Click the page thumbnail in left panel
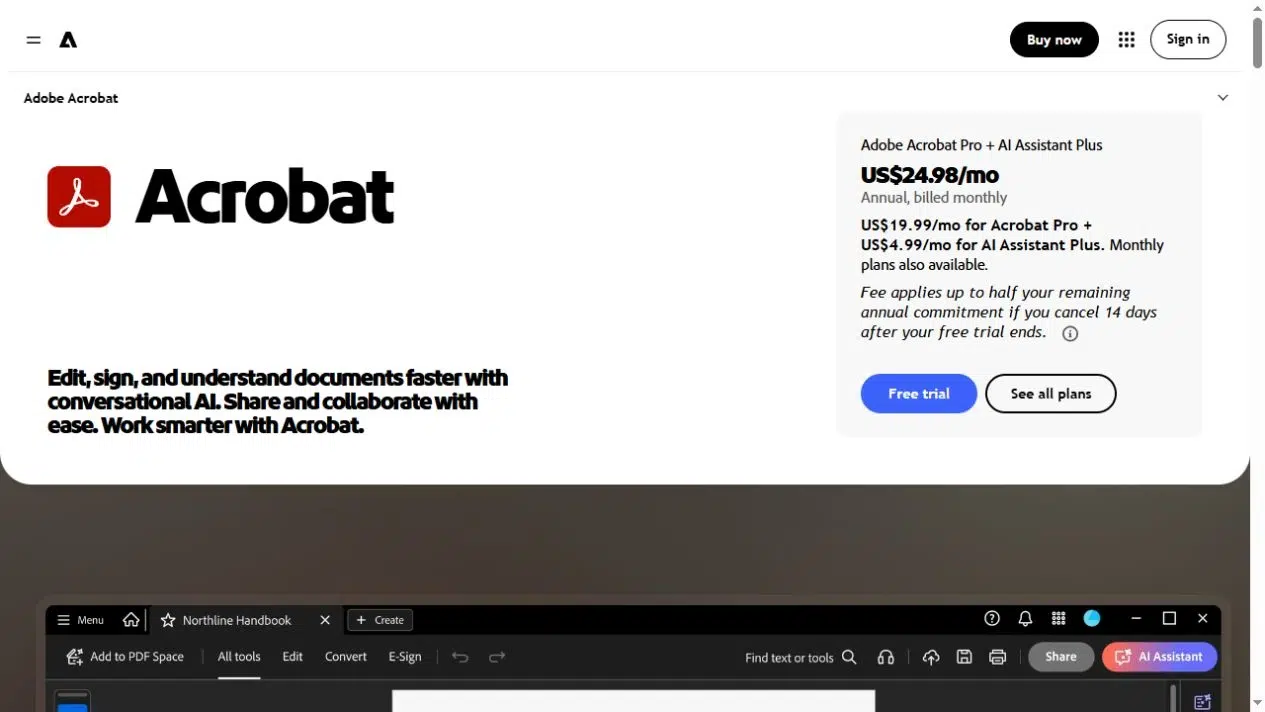Screen dimensions: 1265x712 (72, 701)
